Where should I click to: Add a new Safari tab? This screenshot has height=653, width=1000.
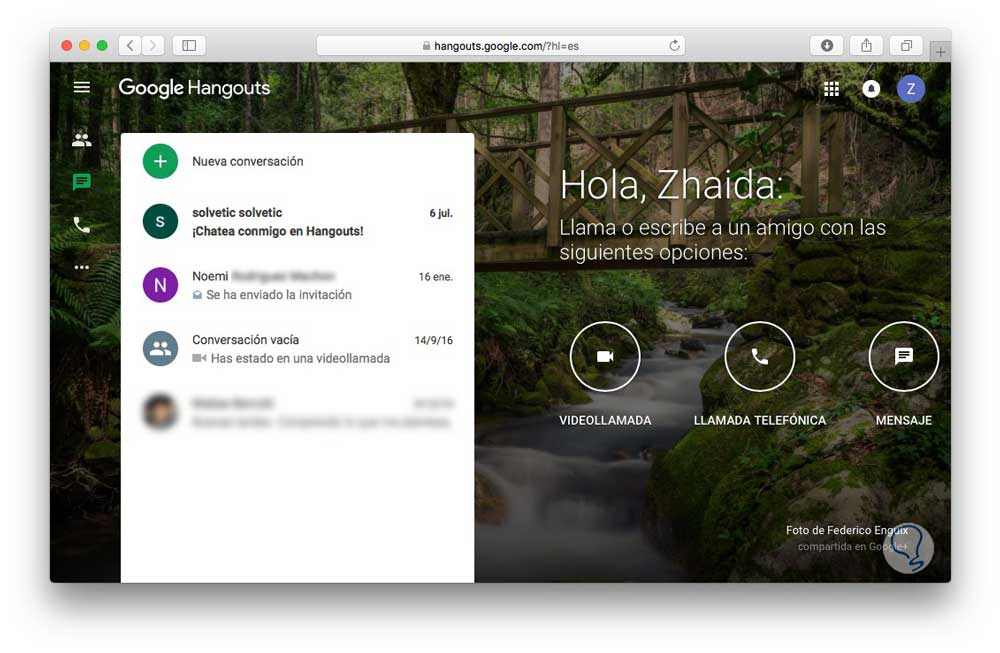[x=940, y=52]
